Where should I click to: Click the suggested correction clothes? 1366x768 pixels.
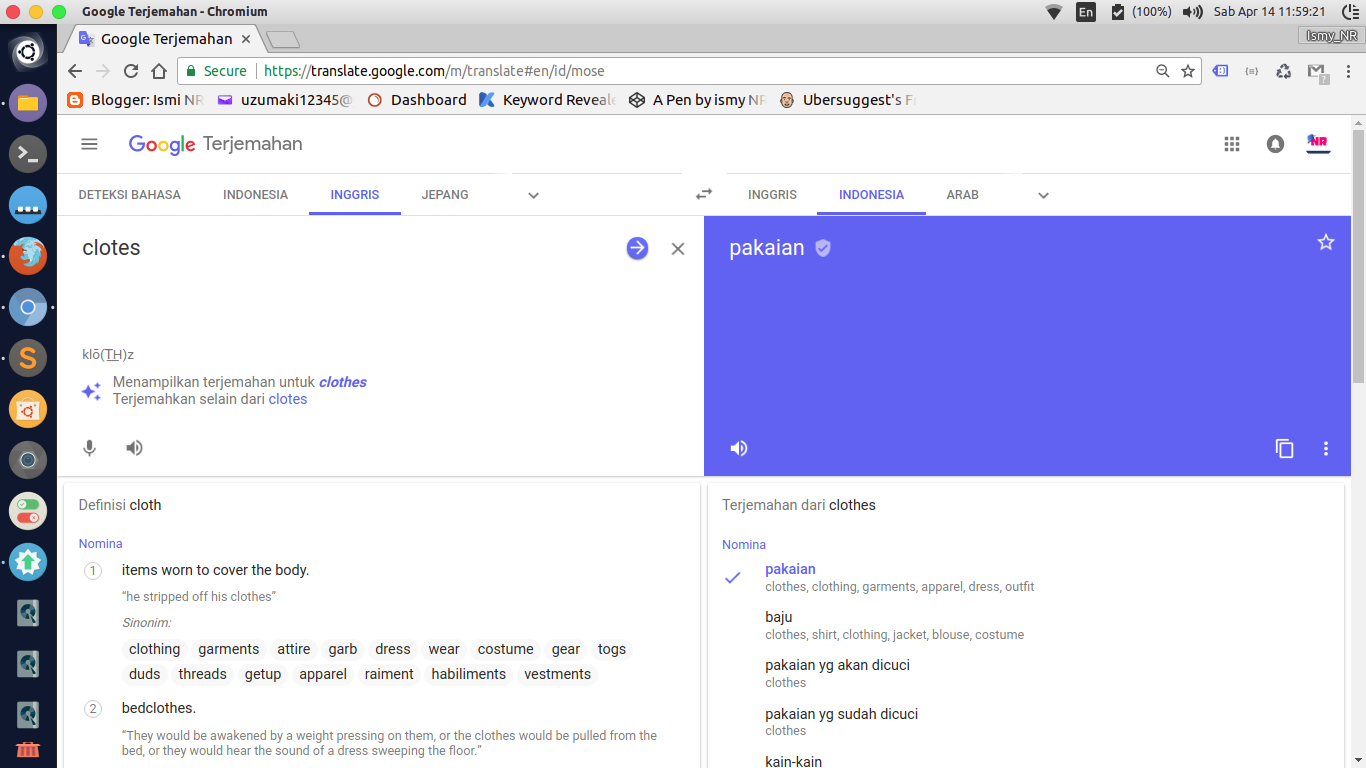click(x=343, y=382)
